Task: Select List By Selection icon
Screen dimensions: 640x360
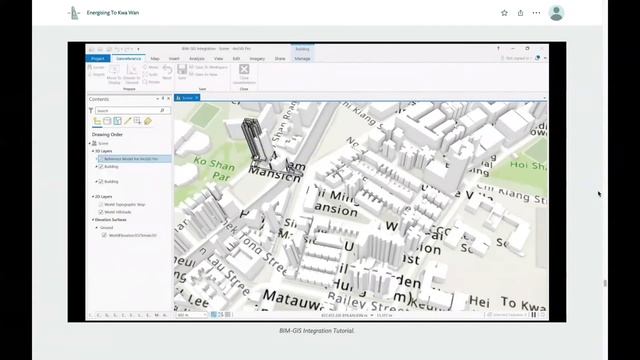Action: tap(117, 121)
